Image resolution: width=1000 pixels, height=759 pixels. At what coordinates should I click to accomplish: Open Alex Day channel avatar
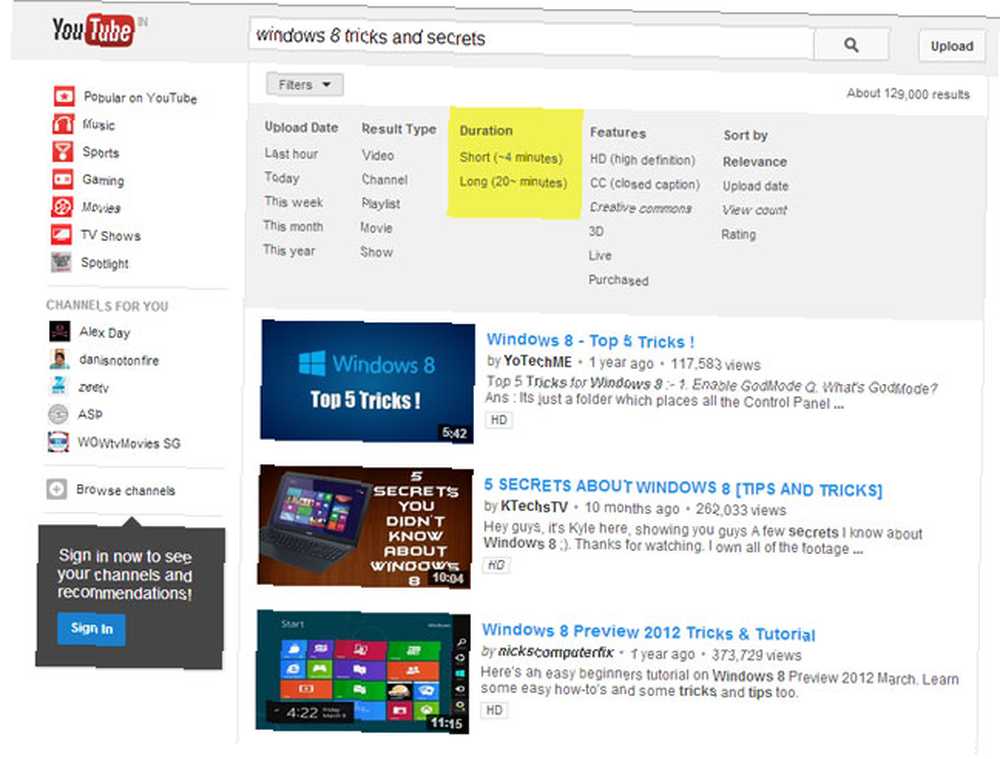tap(59, 332)
